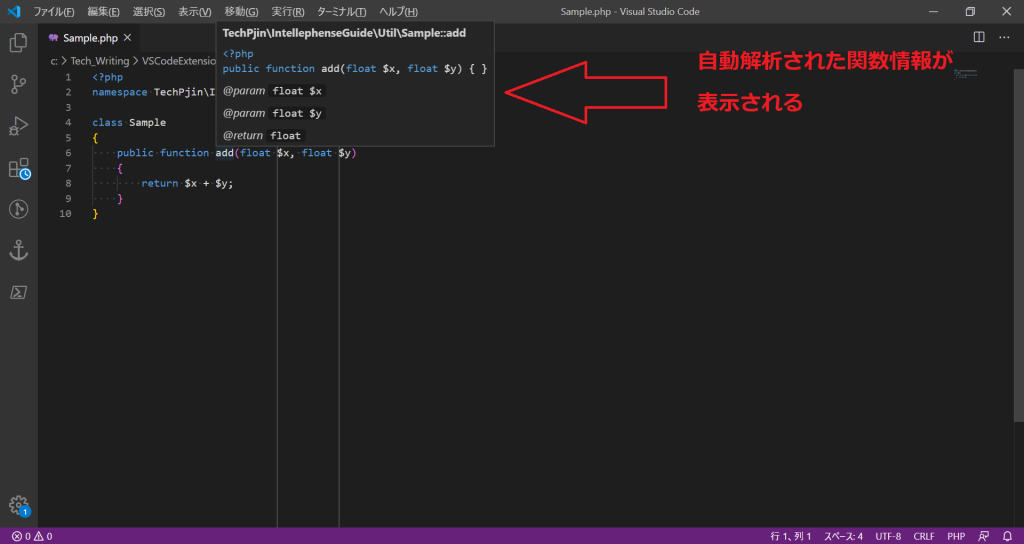
Task: Click Tech_Writing in the breadcrumb path
Action: coord(99,61)
